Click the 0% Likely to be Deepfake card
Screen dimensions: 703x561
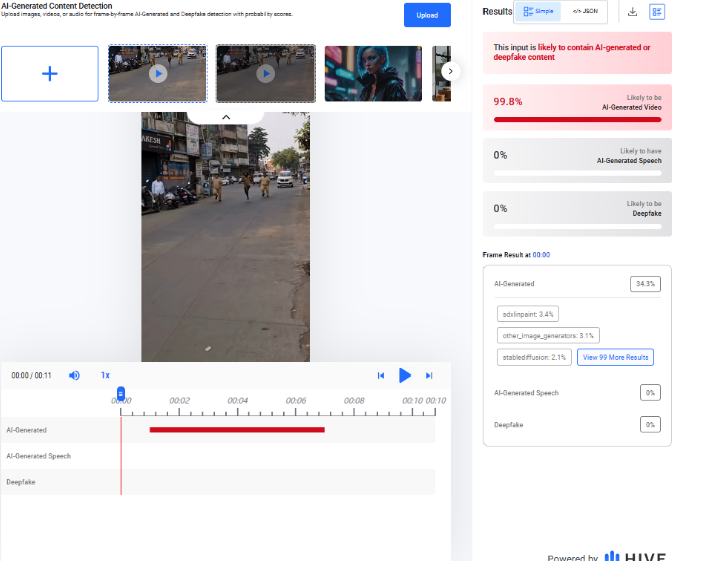tap(577, 214)
